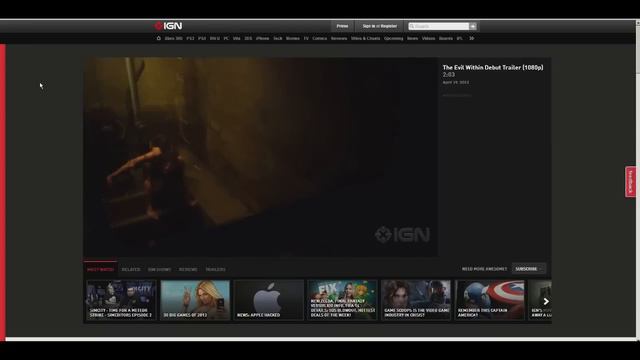
Task: Open Tech nav menu item
Action: [x=278, y=38]
